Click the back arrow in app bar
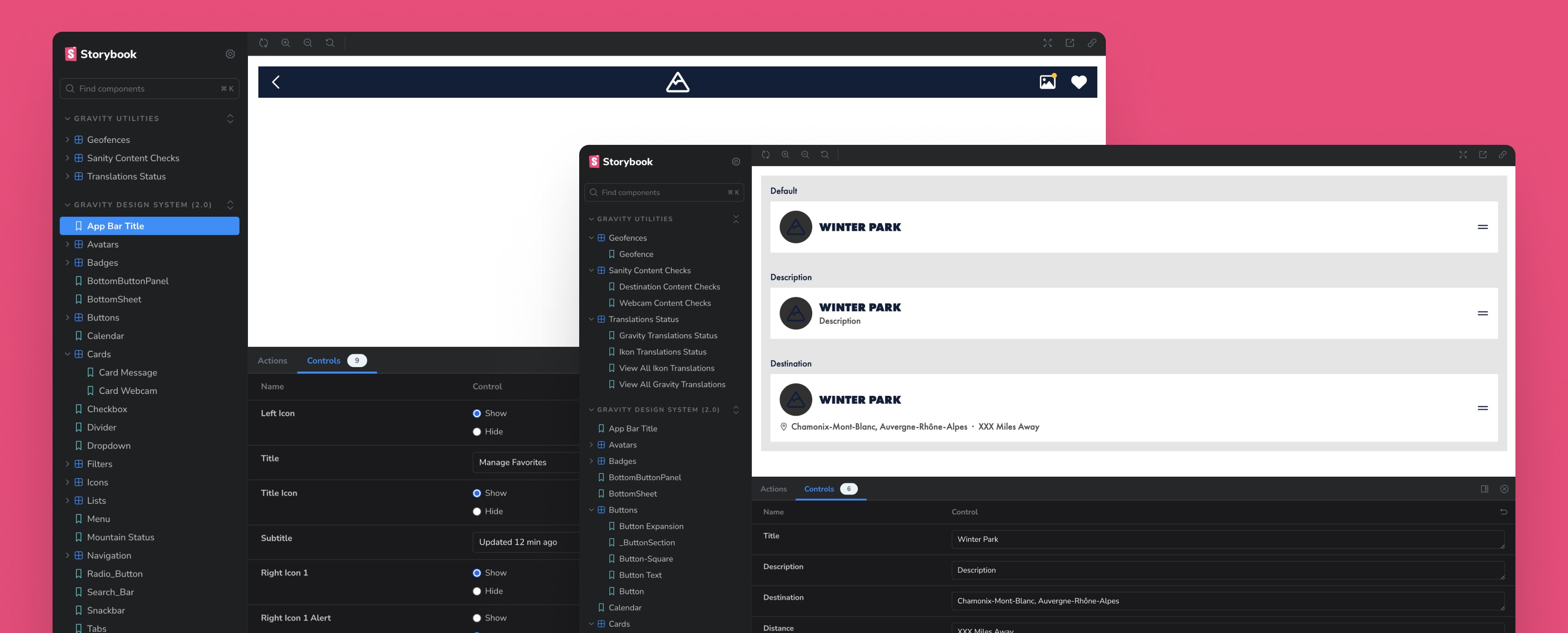The width and height of the screenshot is (1568, 633). pos(276,82)
